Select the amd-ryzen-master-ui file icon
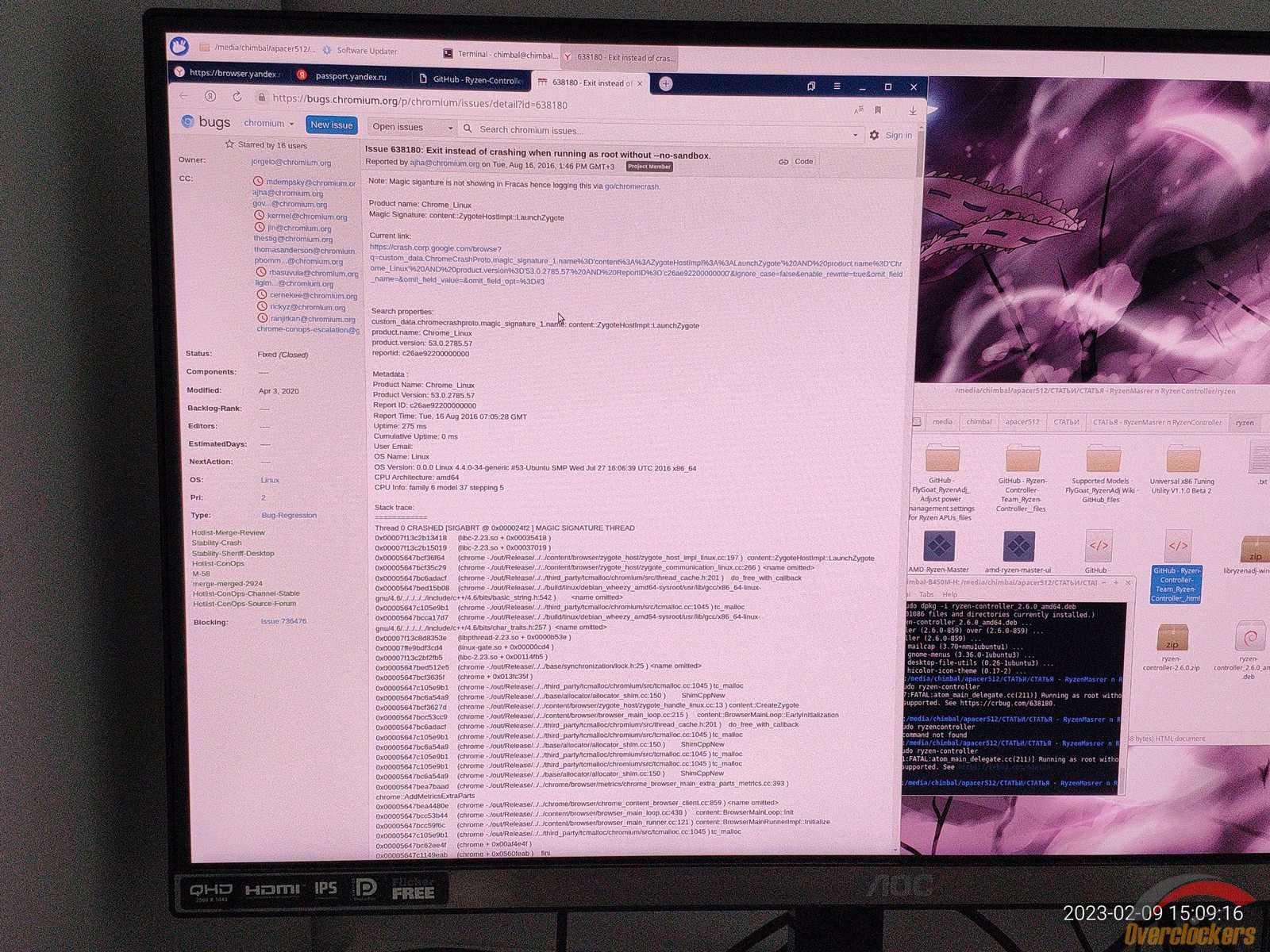 1019,547
